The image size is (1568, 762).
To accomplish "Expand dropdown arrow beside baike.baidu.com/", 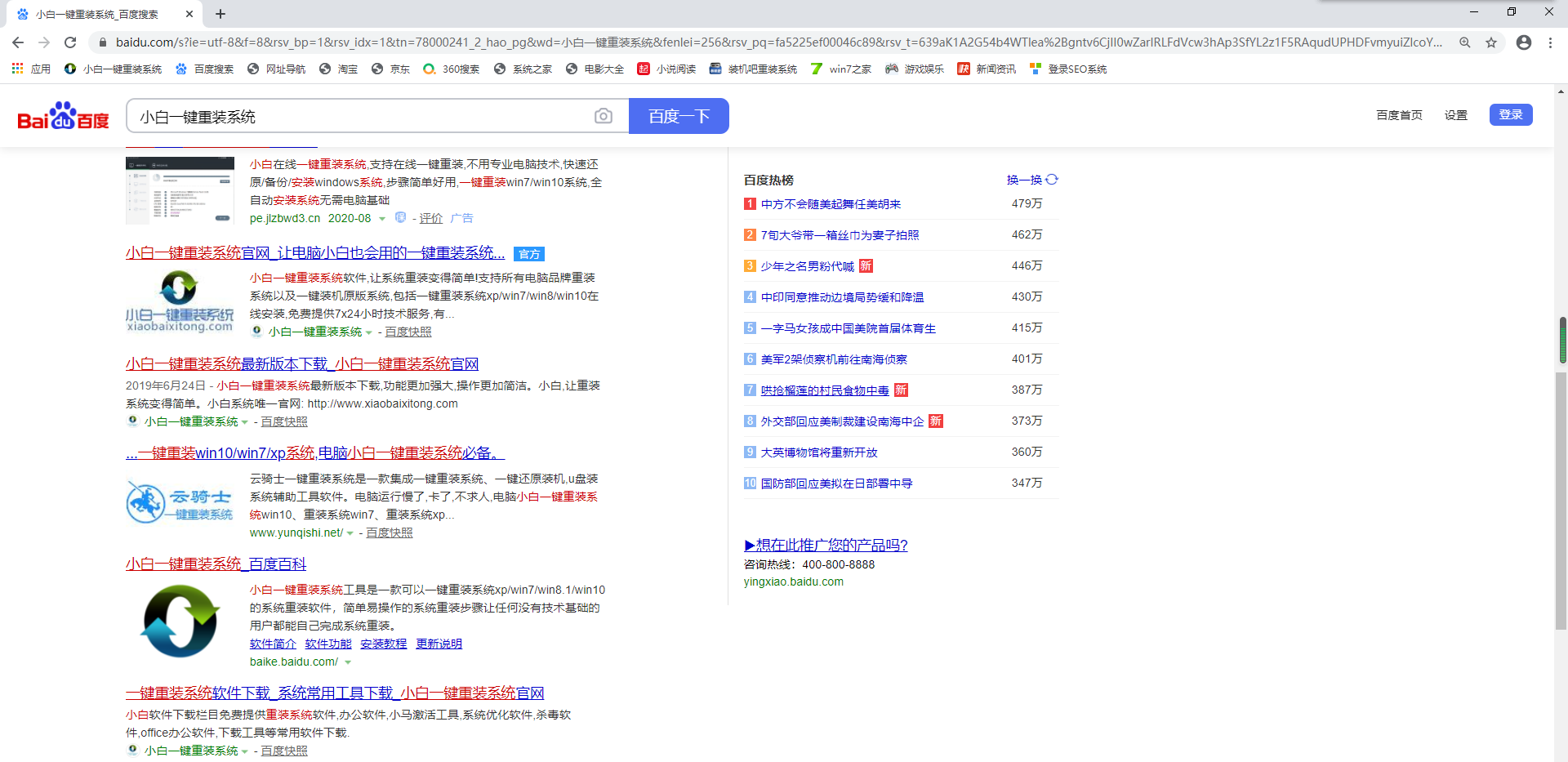I will (x=348, y=662).
